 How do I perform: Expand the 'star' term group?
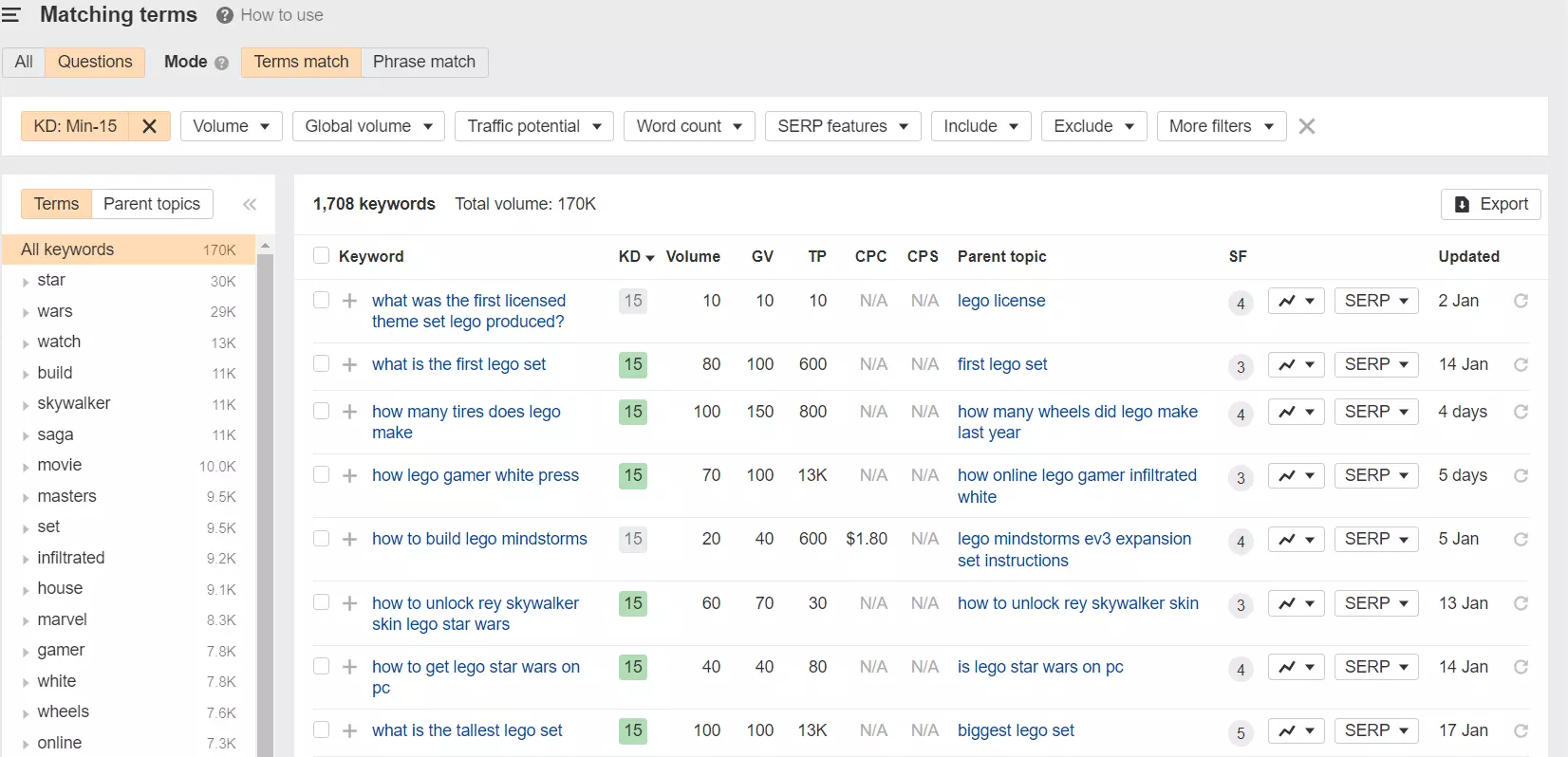[x=27, y=282]
